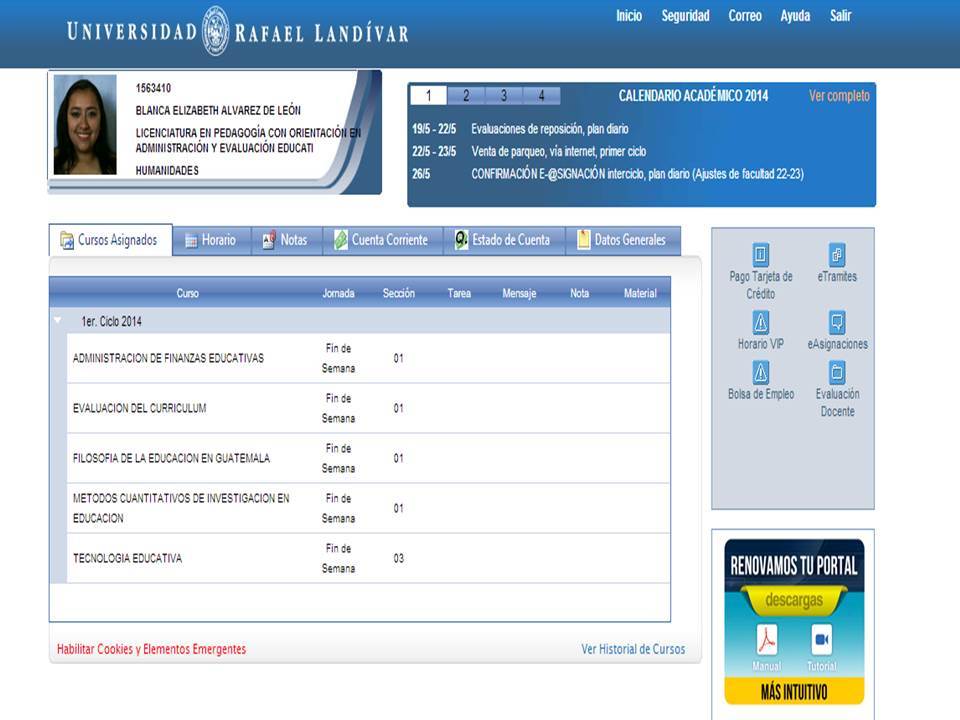This screenshot has height=720, width=960.
Task: Show calendar page 3
Action: (x=504, y=96)
